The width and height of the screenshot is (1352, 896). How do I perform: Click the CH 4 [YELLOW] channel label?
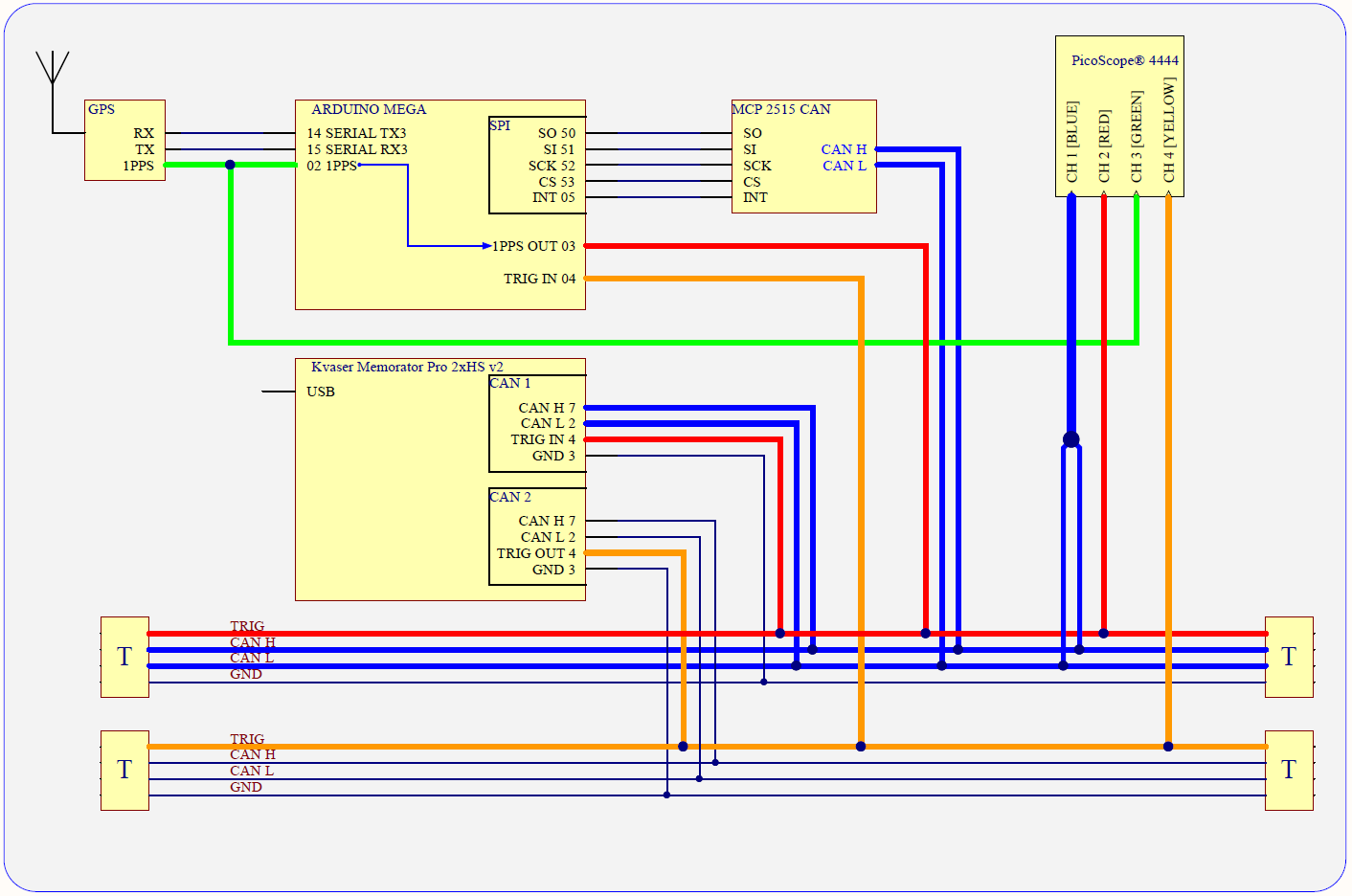[1168, 130]
